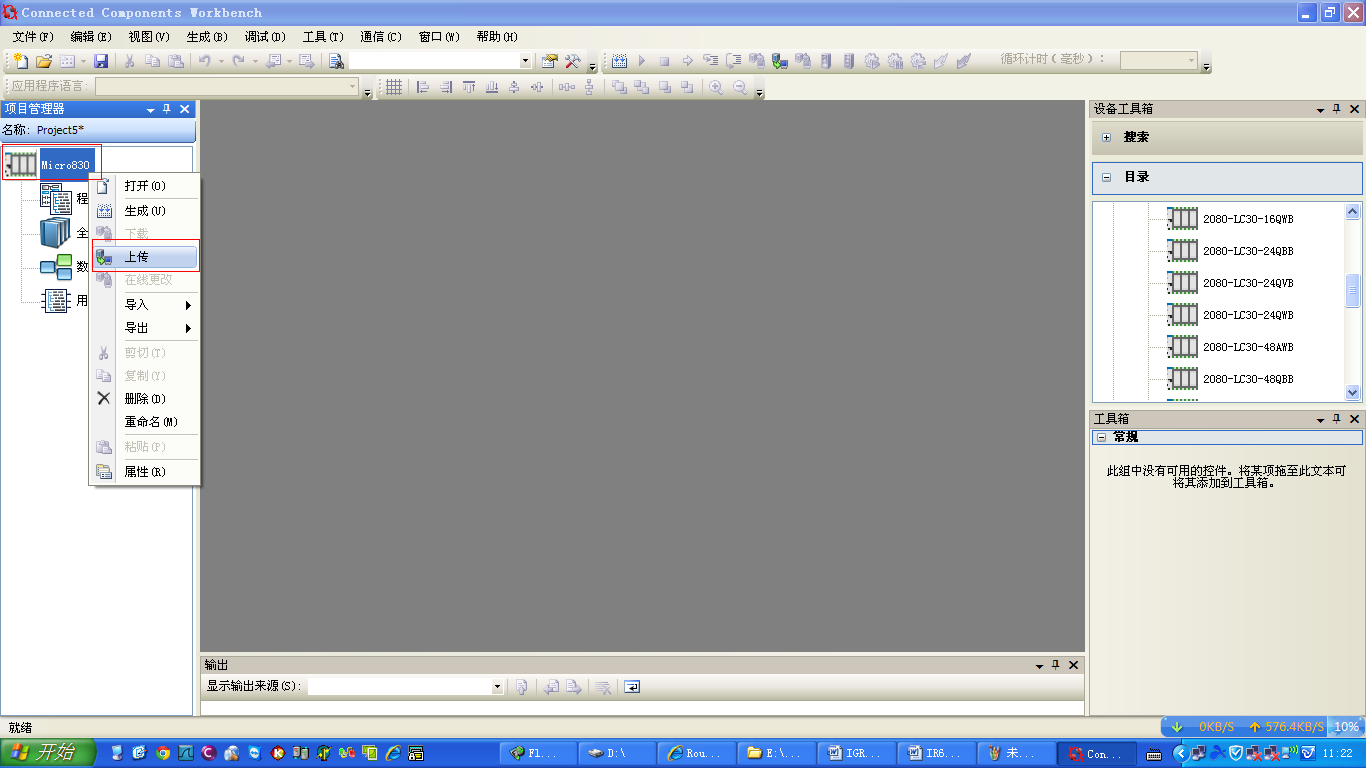
Task: Click 删除(D) in the context menu
Action: tap(145, 399)
